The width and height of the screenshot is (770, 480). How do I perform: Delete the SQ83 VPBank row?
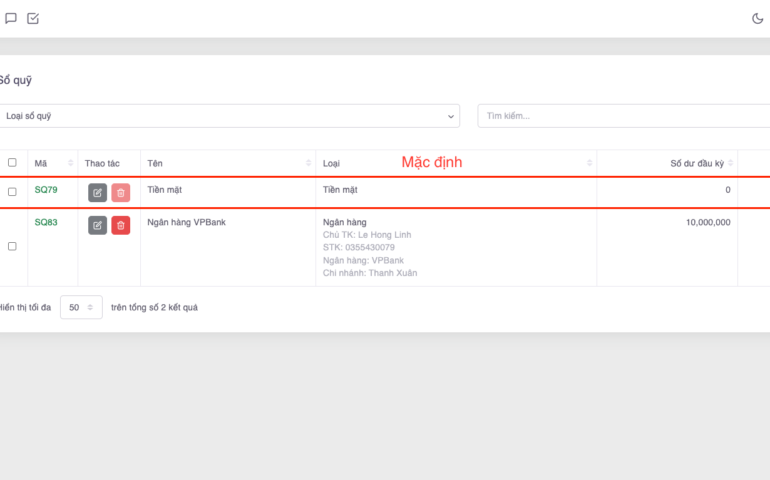[121, 225]
